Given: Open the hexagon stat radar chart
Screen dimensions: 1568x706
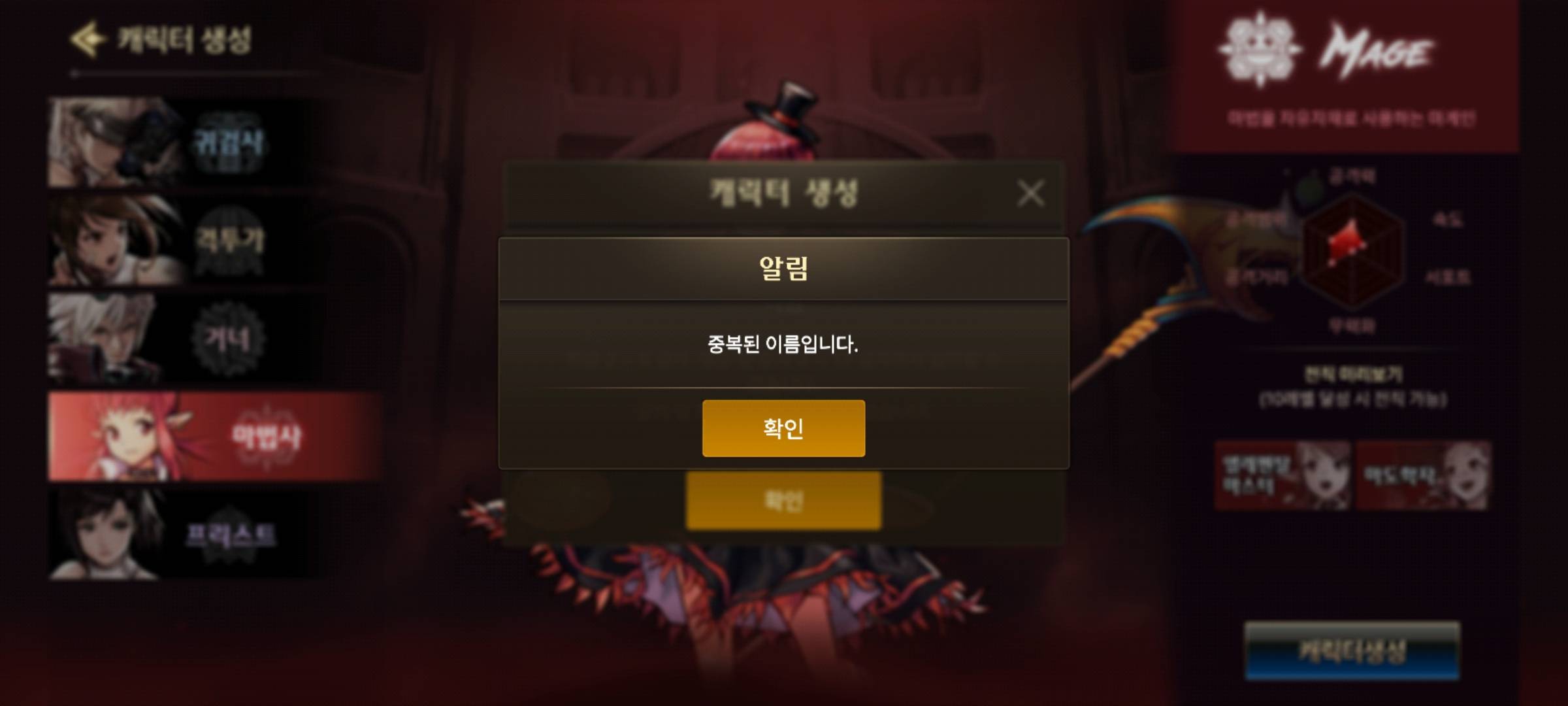Looking at the screenshot, I should click(x=1352, y=250).
